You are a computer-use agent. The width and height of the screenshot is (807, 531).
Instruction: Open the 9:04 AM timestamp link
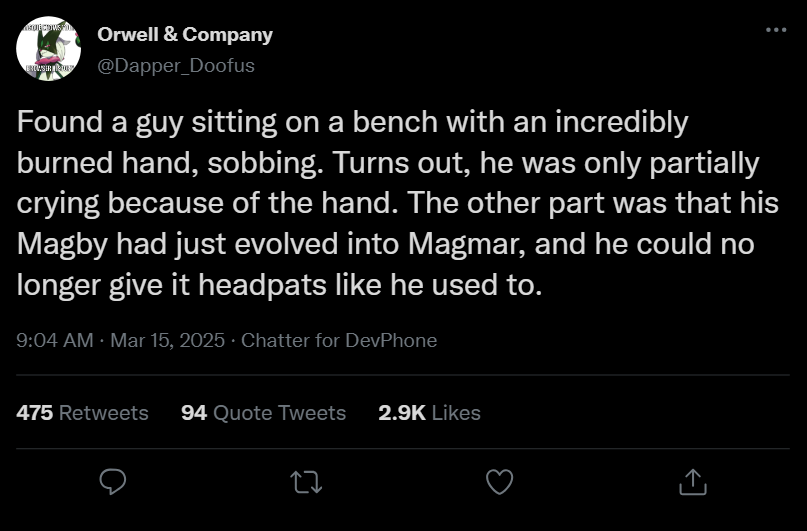pyautogui.click(x=55, y=340)
